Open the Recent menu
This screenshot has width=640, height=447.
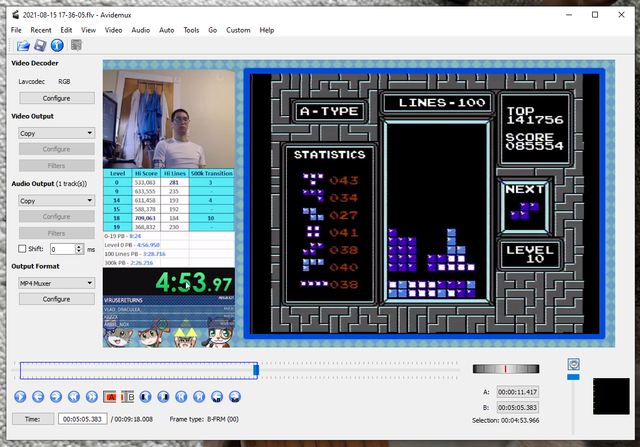point(41,30)
